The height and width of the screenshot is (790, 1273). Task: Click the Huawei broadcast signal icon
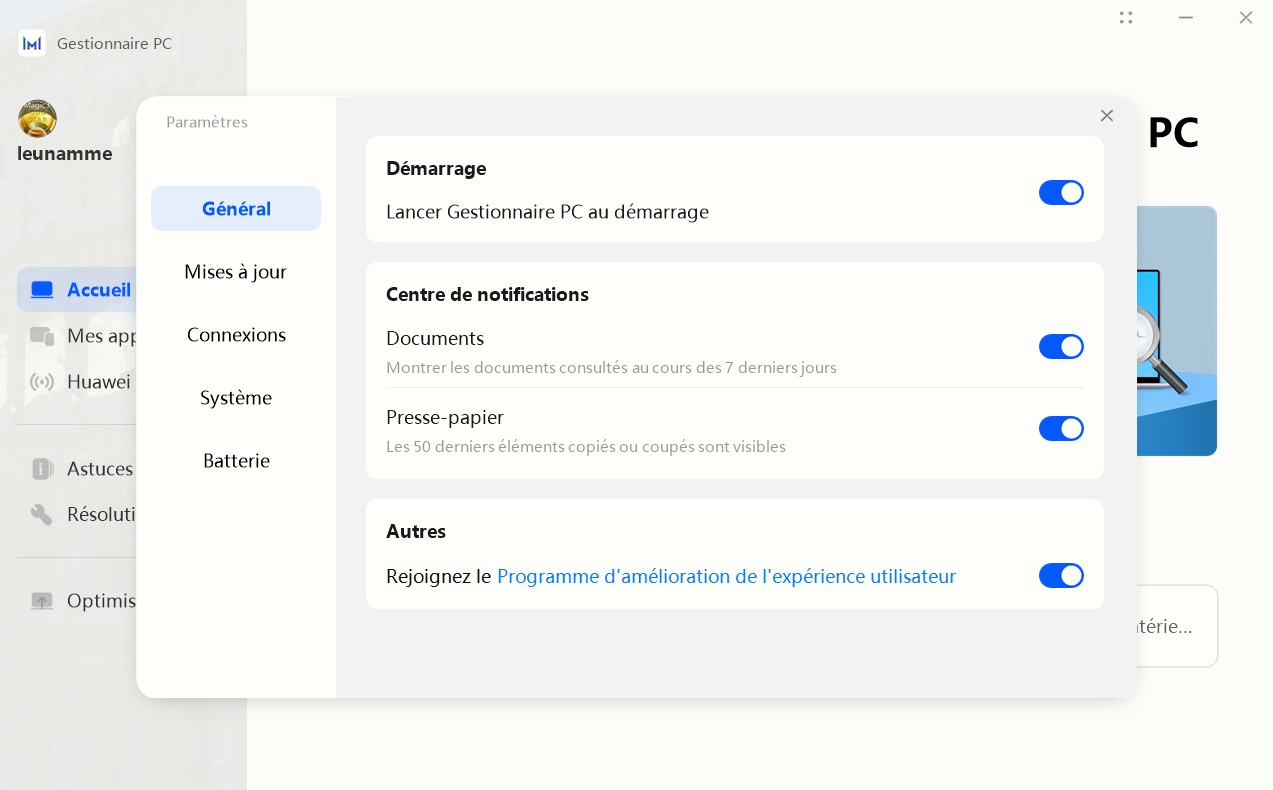pyautogui.click(x=42, y=382)
